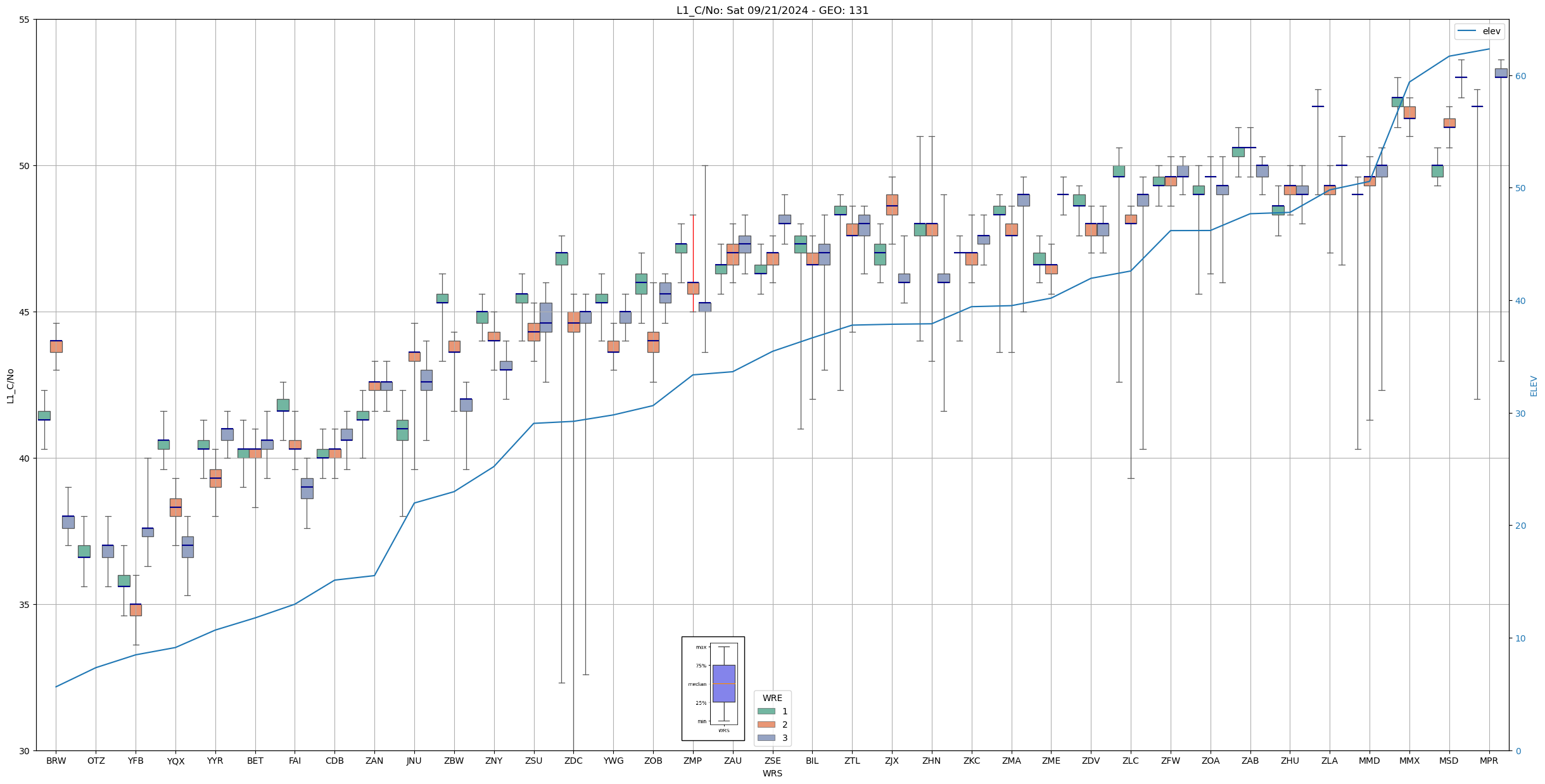Click the 'BIL' station tick label

(x=812, y=761)
